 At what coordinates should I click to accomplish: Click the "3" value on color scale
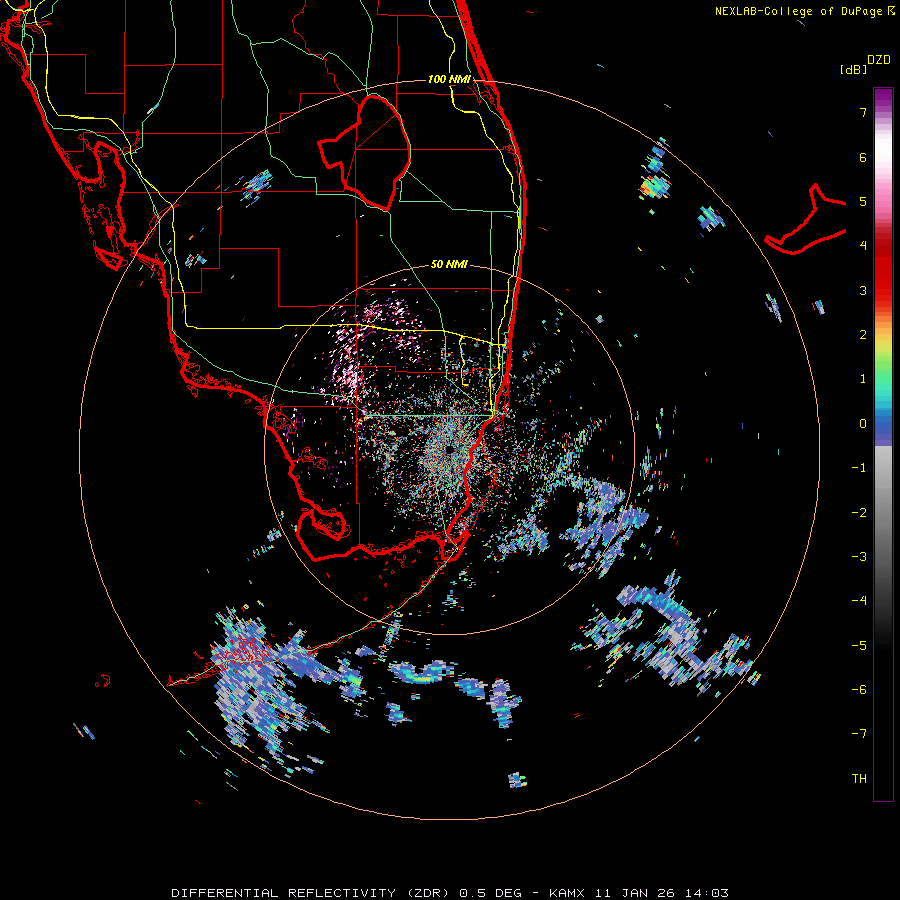pos(863,290)
